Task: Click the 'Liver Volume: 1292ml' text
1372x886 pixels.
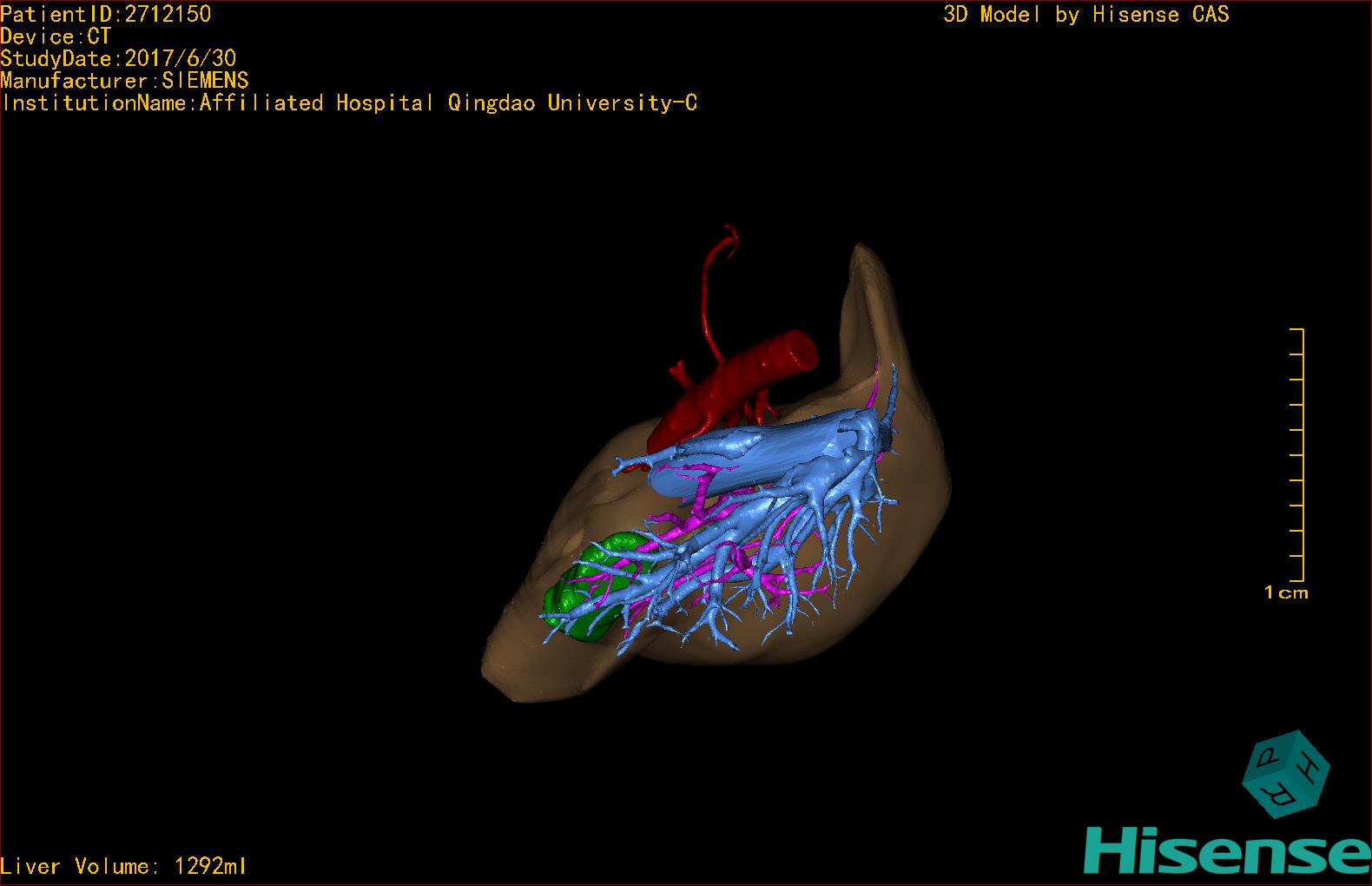Action: click(124, 866)
